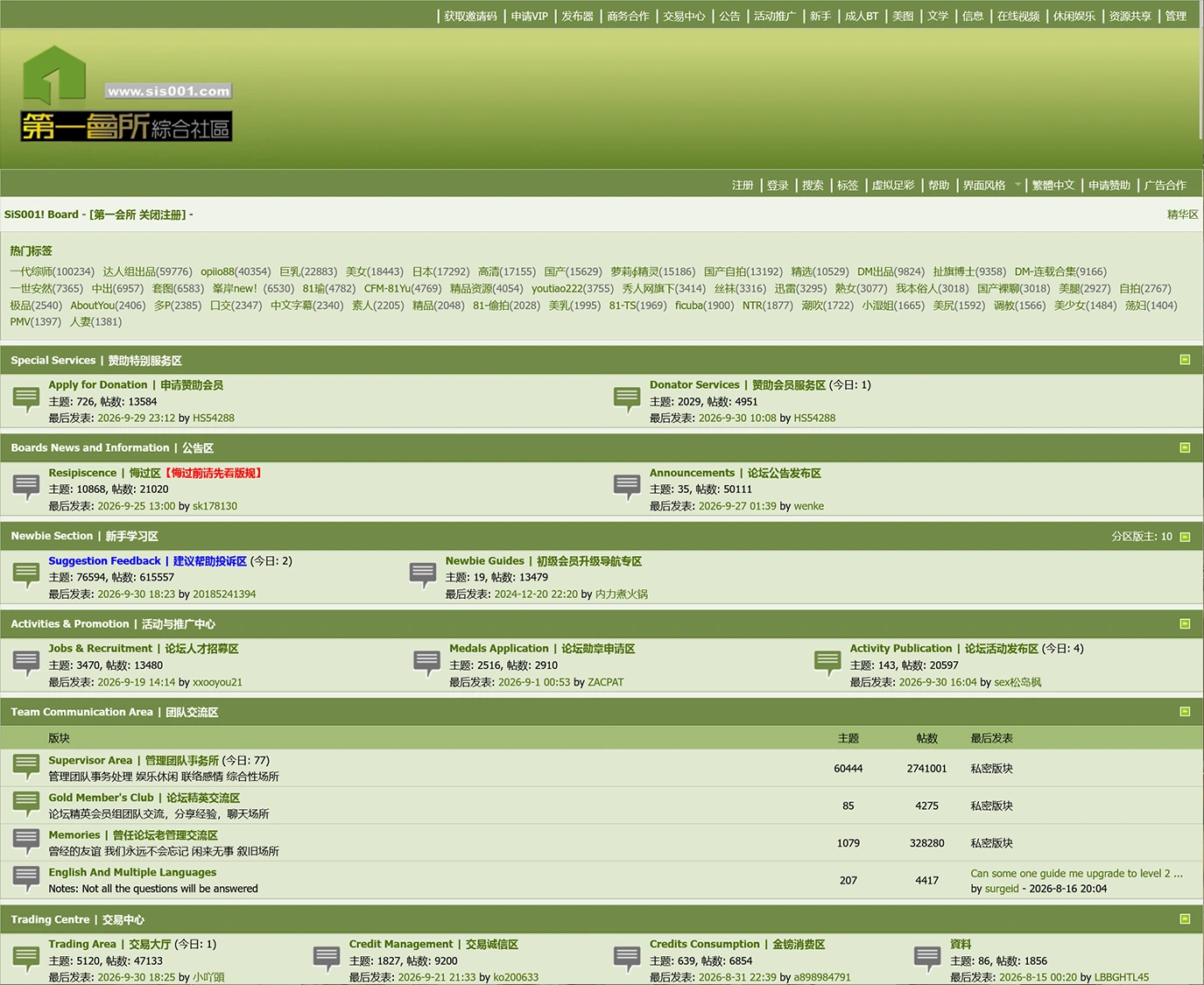Click the Announcements board icon
Screen dimensions: 1204x985
(627, 487)
